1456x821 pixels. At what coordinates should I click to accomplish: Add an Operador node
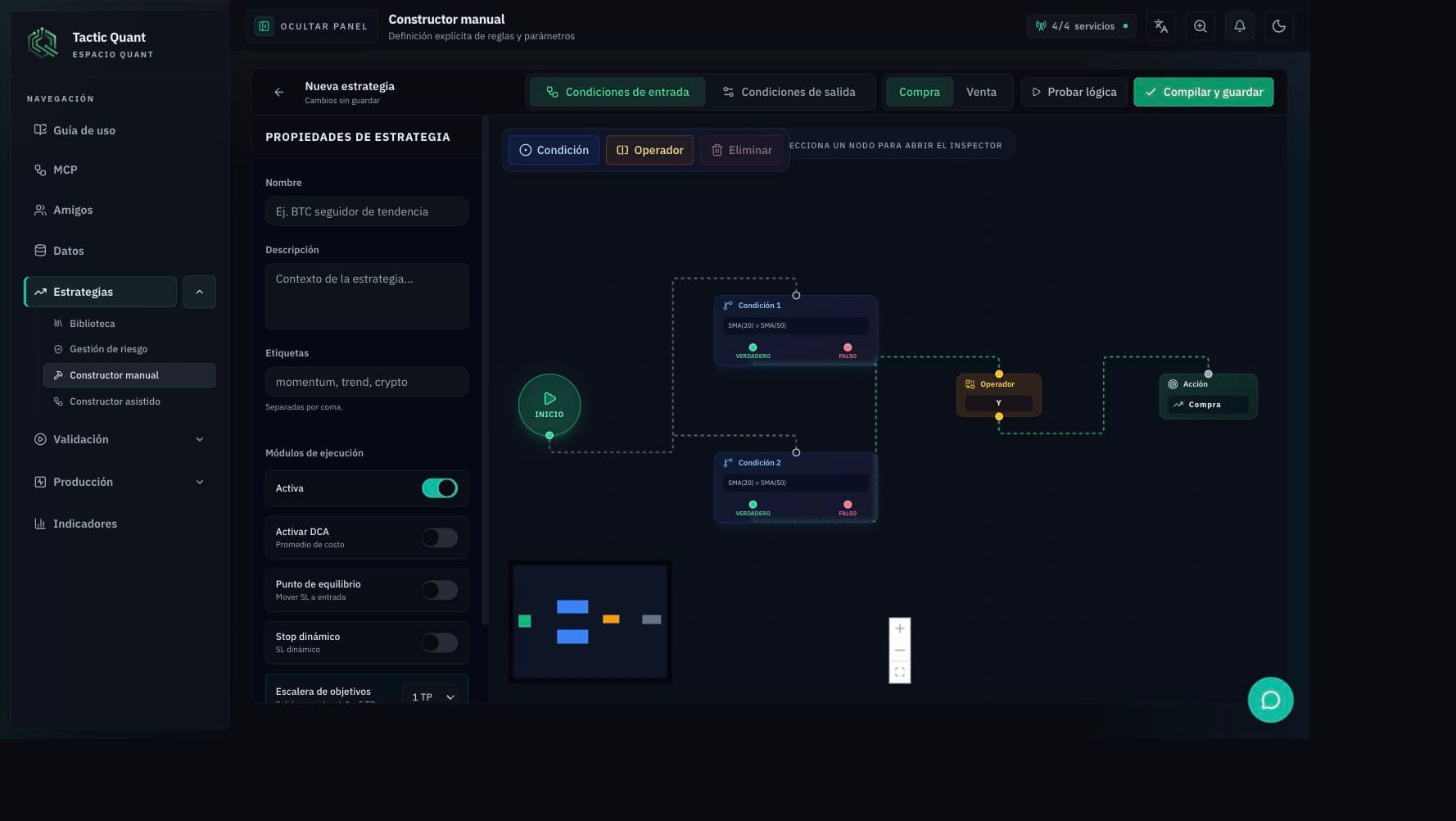coord(649,150)
